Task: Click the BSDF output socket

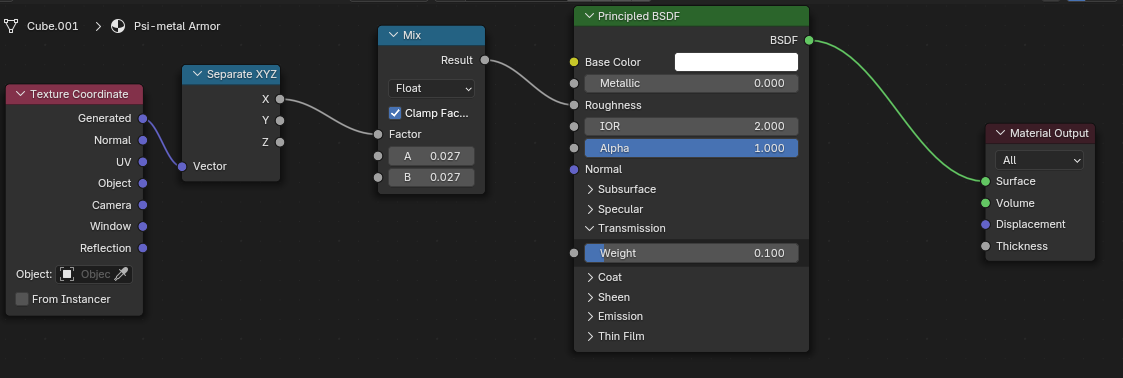Action: (809, 41)
